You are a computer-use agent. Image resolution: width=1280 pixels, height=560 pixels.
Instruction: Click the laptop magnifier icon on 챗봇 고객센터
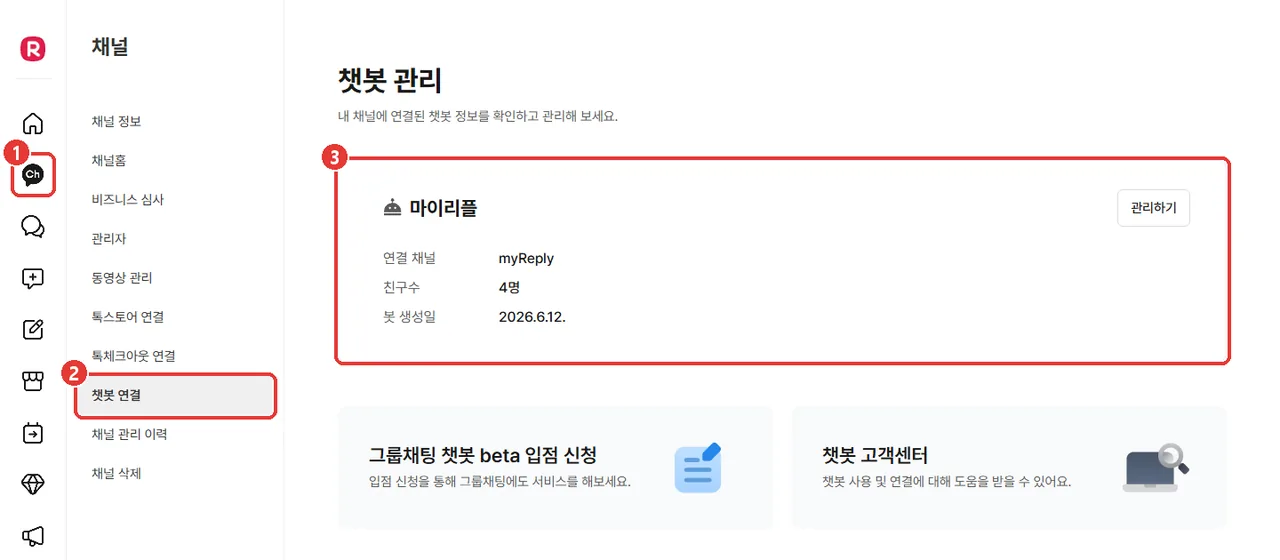click(1156, 467)
